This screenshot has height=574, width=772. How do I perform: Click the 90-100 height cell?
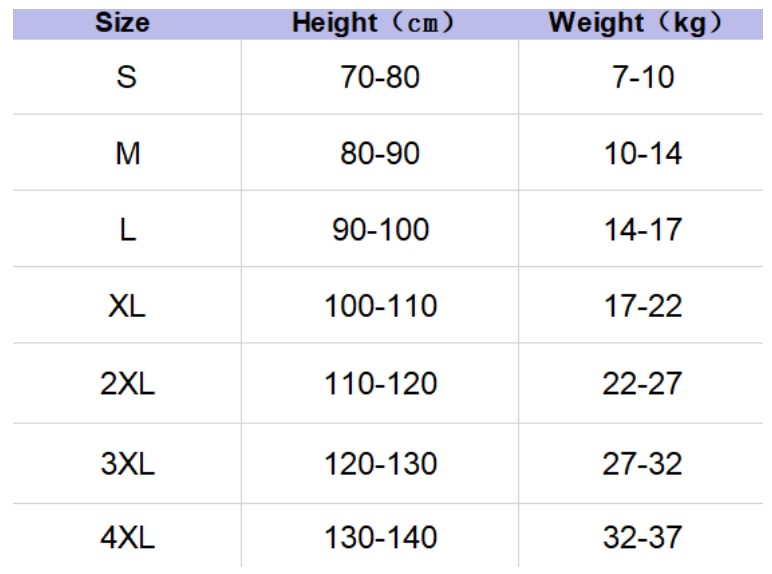click(x=380, y=230)
